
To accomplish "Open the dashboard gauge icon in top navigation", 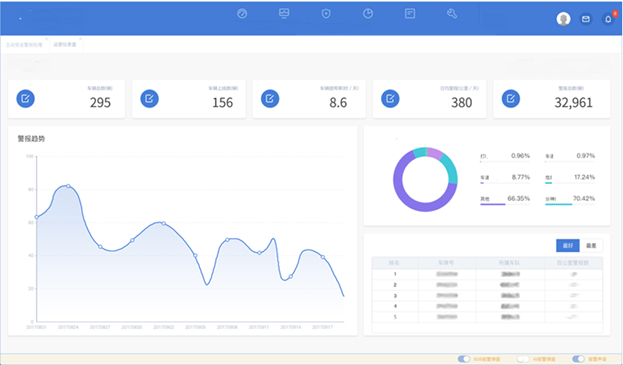I will click(x=242, y=14).
